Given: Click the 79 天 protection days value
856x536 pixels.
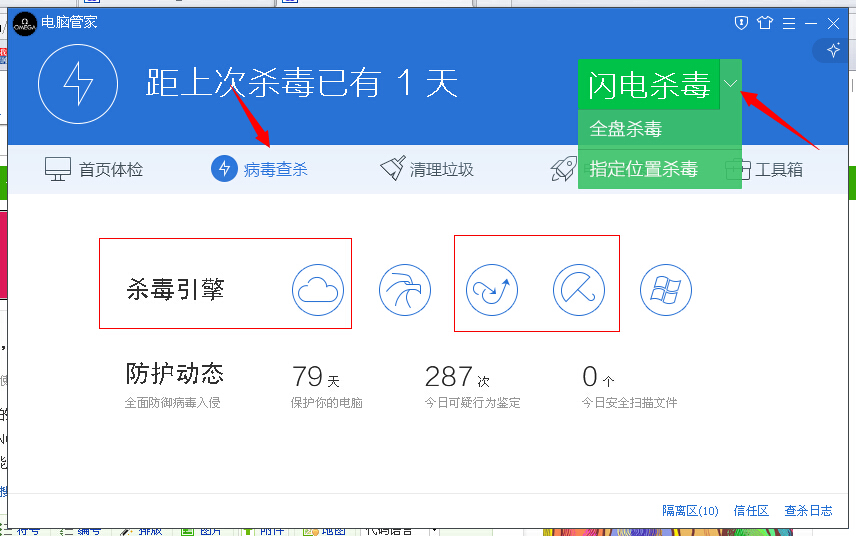Looking at the screenshot, I should 316,377.
